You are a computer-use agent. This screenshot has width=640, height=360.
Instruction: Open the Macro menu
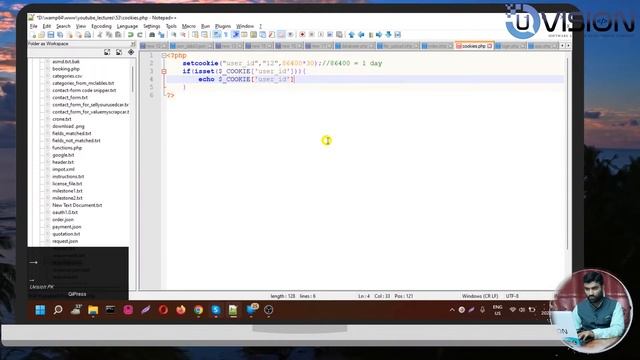tap(189, 26)
